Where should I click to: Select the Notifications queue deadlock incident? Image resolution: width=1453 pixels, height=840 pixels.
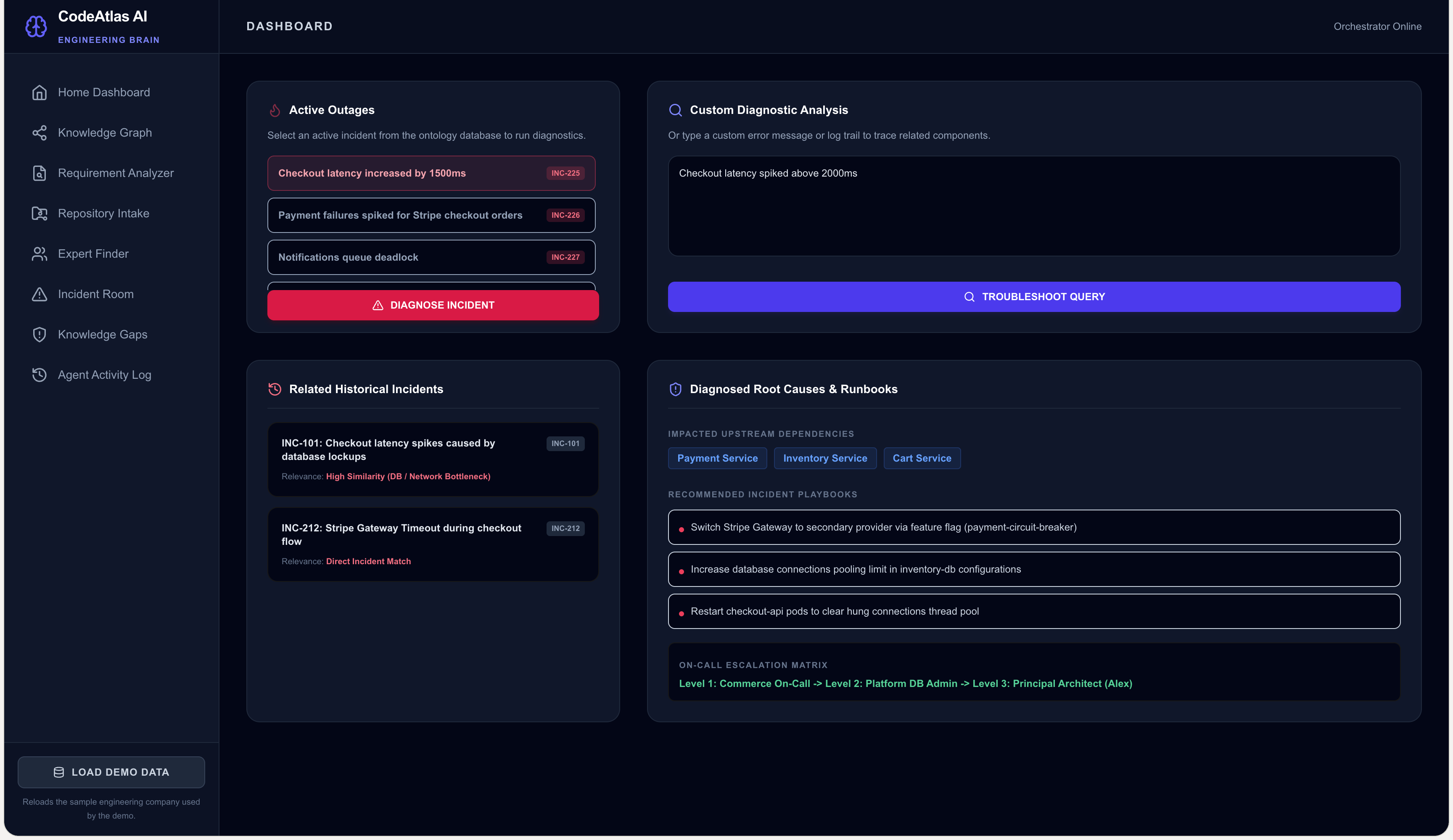tap(431, 257)
